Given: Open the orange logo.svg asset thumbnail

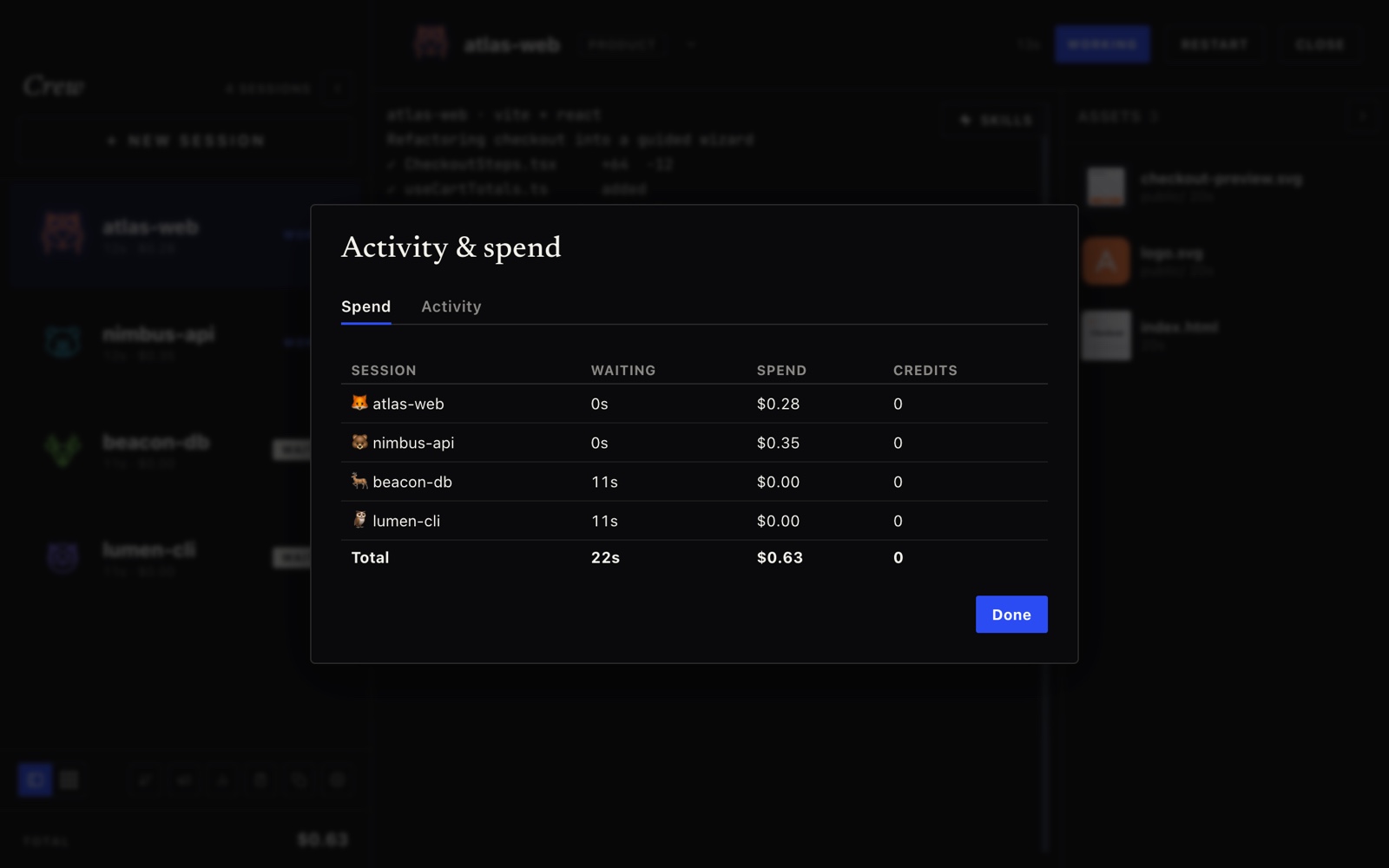Looking at the screenshot, I should click(1106, 260).
